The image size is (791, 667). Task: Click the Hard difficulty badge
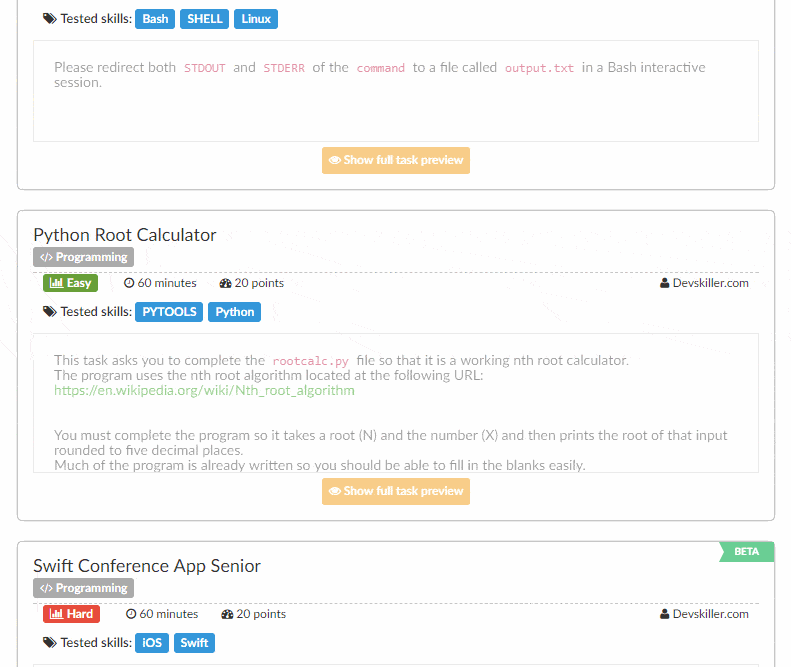72,614
